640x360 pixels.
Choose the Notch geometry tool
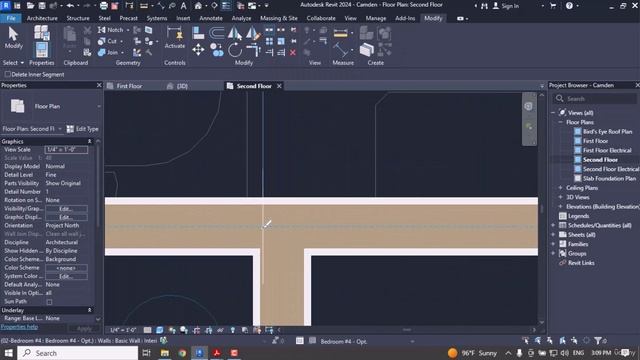pyautogui.click(x=111, y=30)
